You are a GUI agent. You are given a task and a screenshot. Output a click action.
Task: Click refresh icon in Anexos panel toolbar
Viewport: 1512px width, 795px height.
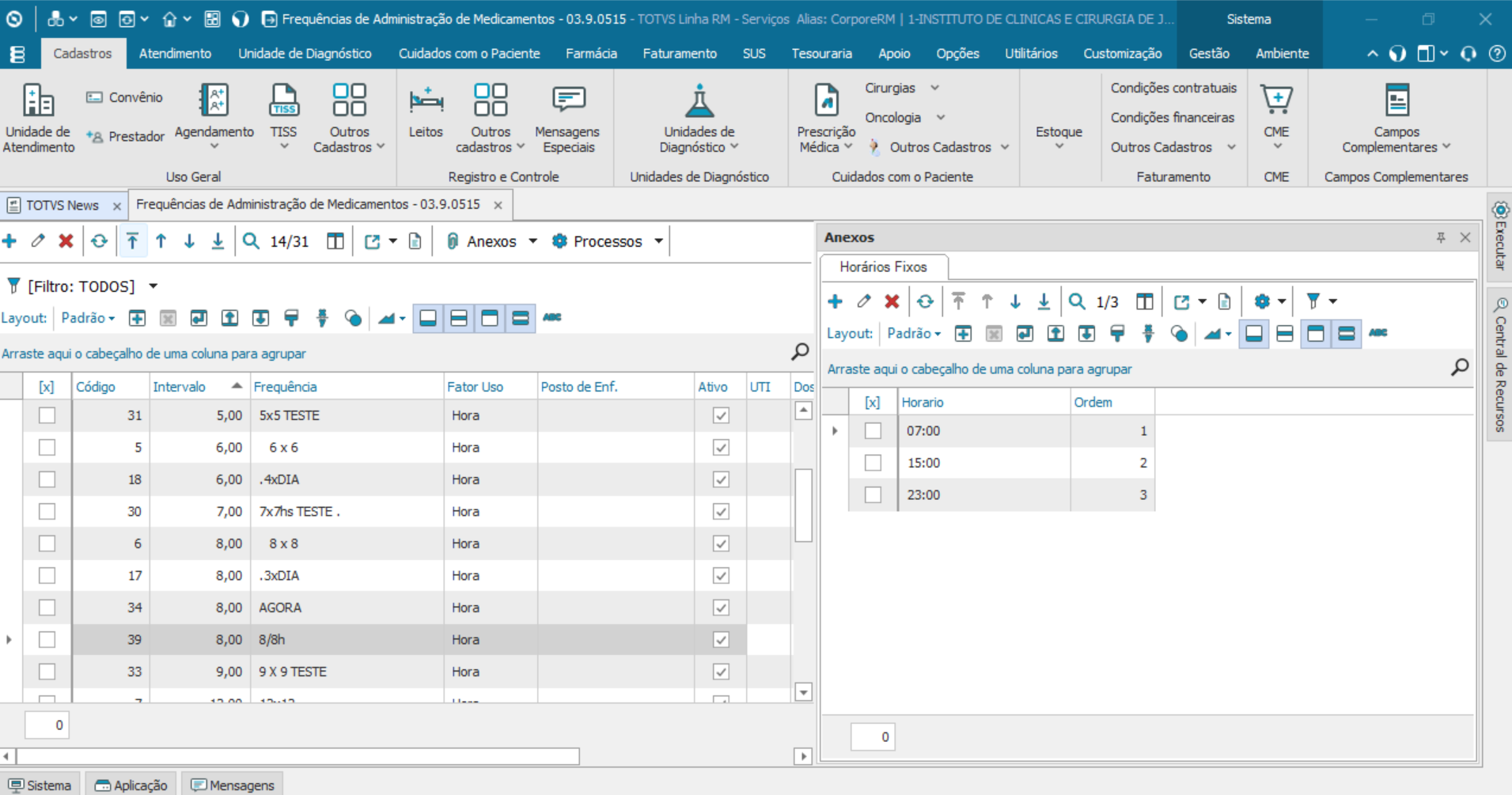925,301
